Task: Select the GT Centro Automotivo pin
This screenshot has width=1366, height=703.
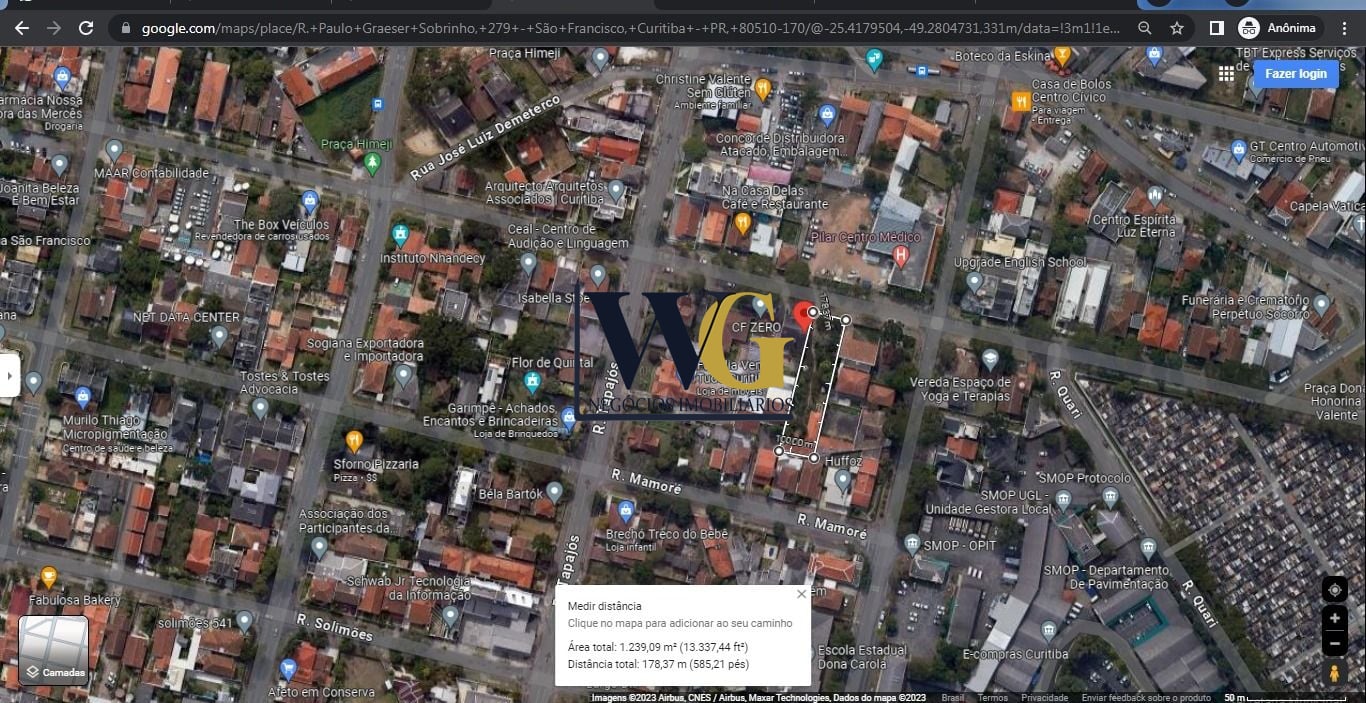Action: tap(1240, 149)
